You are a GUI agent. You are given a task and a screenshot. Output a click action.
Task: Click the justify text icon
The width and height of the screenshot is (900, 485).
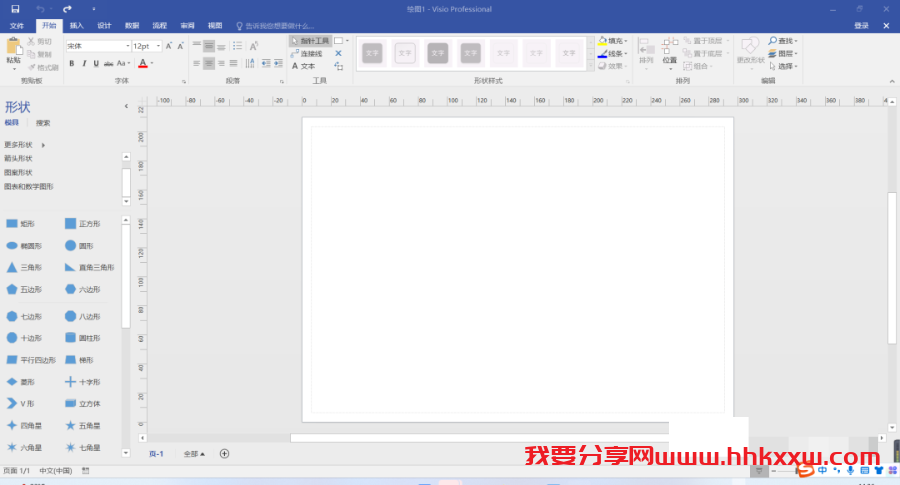[x=233, y=63]
